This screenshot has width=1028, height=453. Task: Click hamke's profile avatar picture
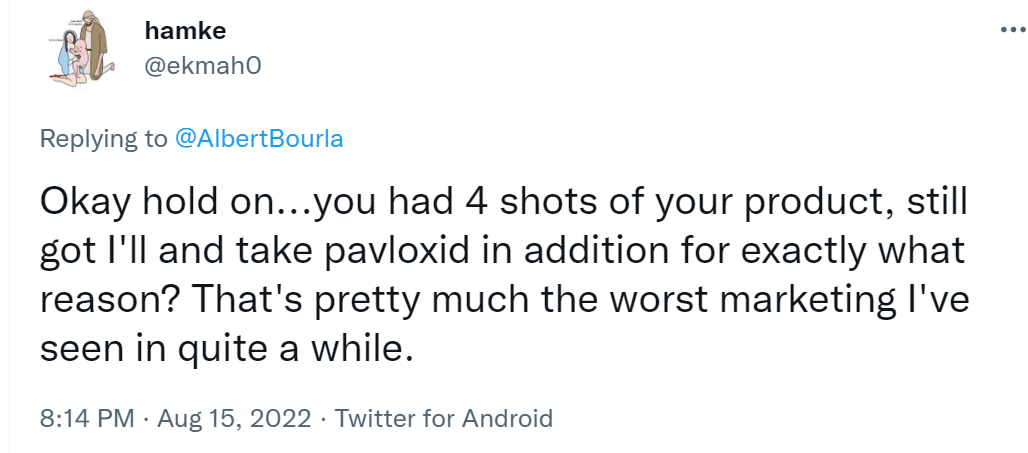click(79, 51)
